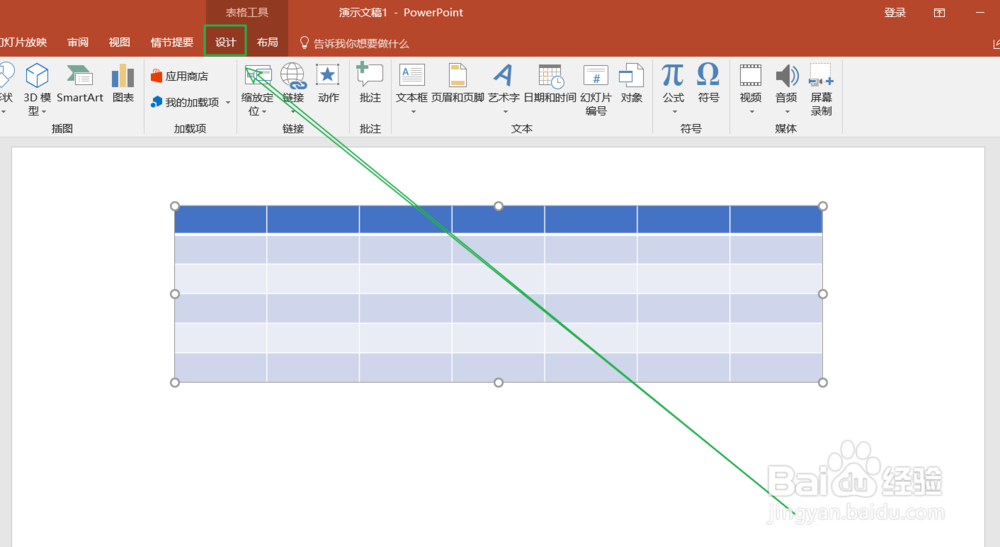This screenshot has height=547, width=1000.
Task: Click the table's top-middle resize handle
Action: (x=499, y=206)
